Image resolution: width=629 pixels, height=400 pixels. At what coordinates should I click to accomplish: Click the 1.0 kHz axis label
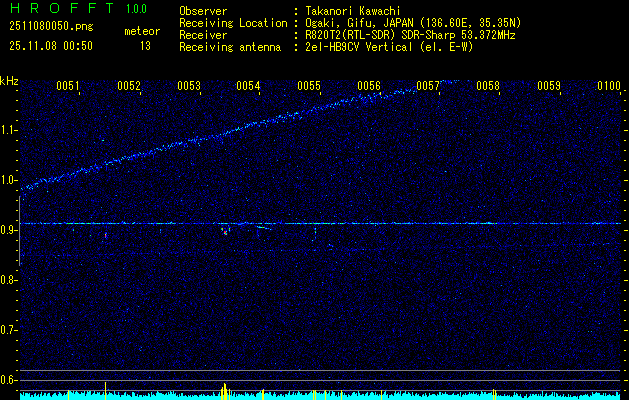(8, 181)
